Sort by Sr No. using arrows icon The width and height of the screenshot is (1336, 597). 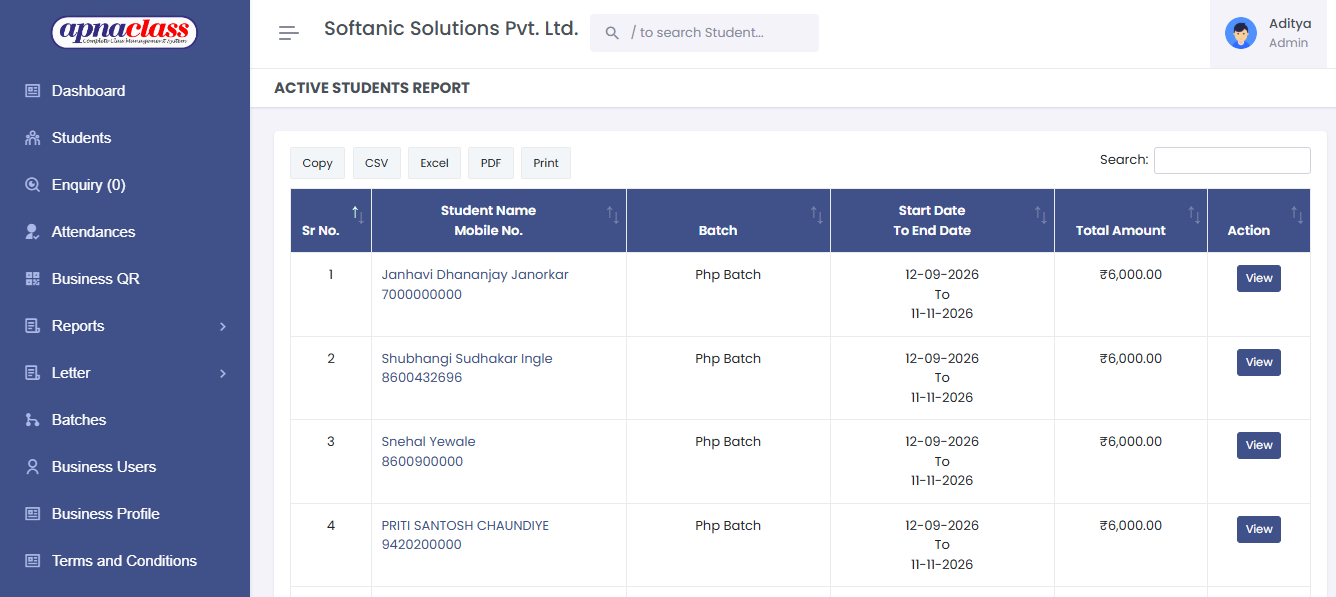pos(358,214)
